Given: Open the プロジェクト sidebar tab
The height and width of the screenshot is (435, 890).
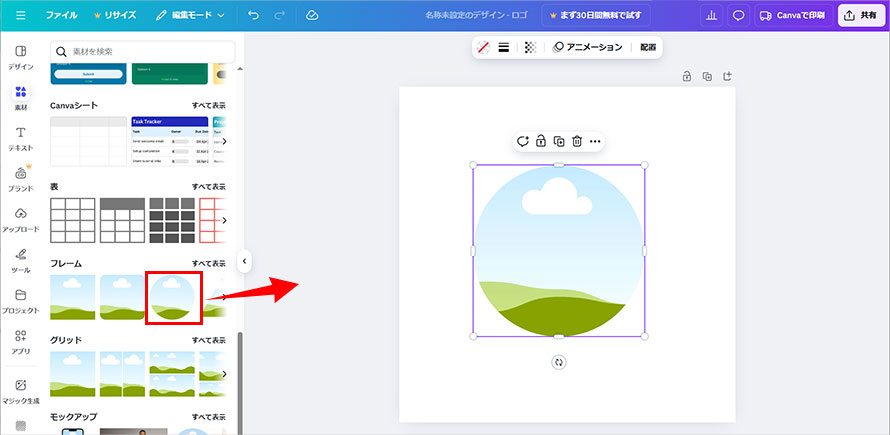Looking at the screenshot, I should [20, 301].
